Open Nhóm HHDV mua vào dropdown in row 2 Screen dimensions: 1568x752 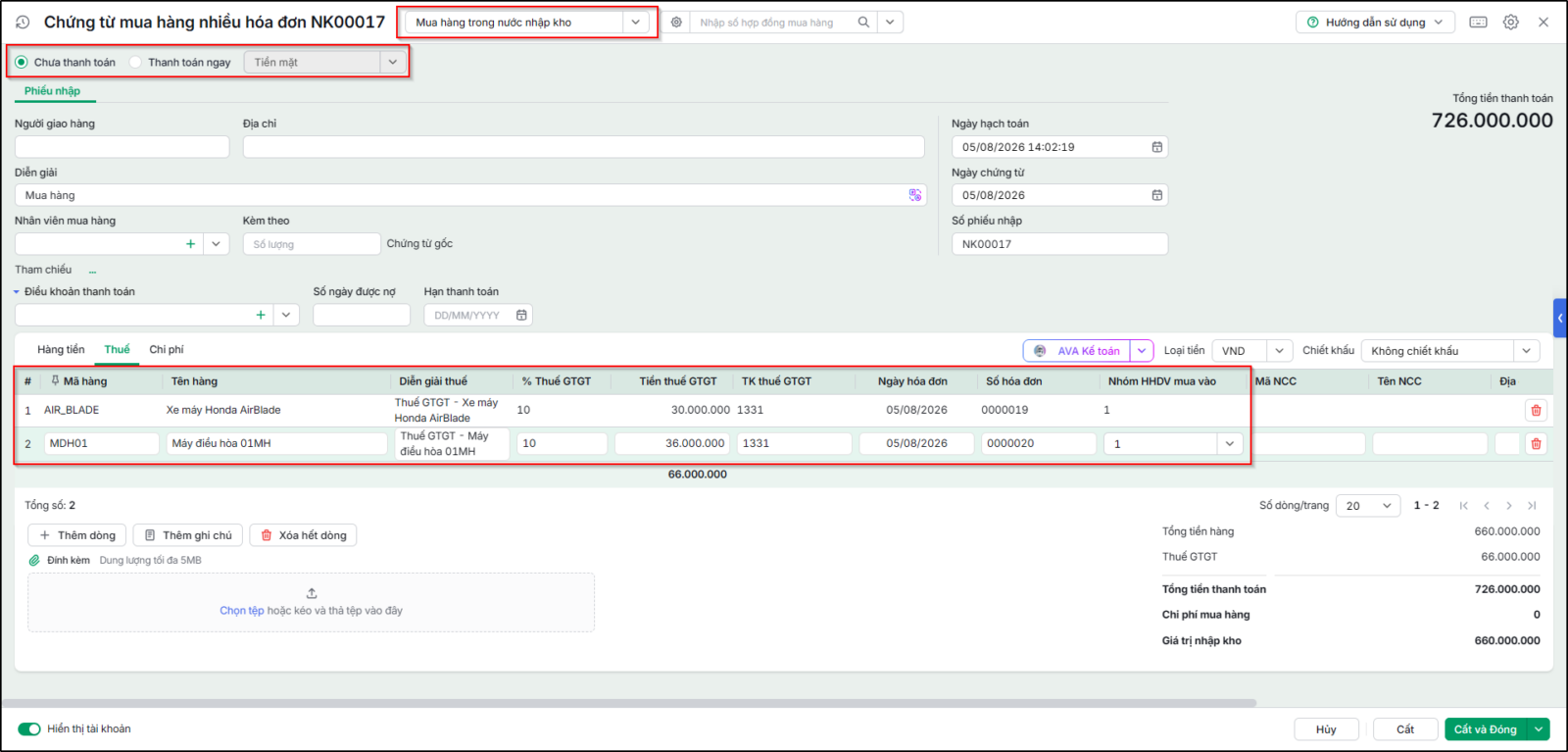[1230, 443]
